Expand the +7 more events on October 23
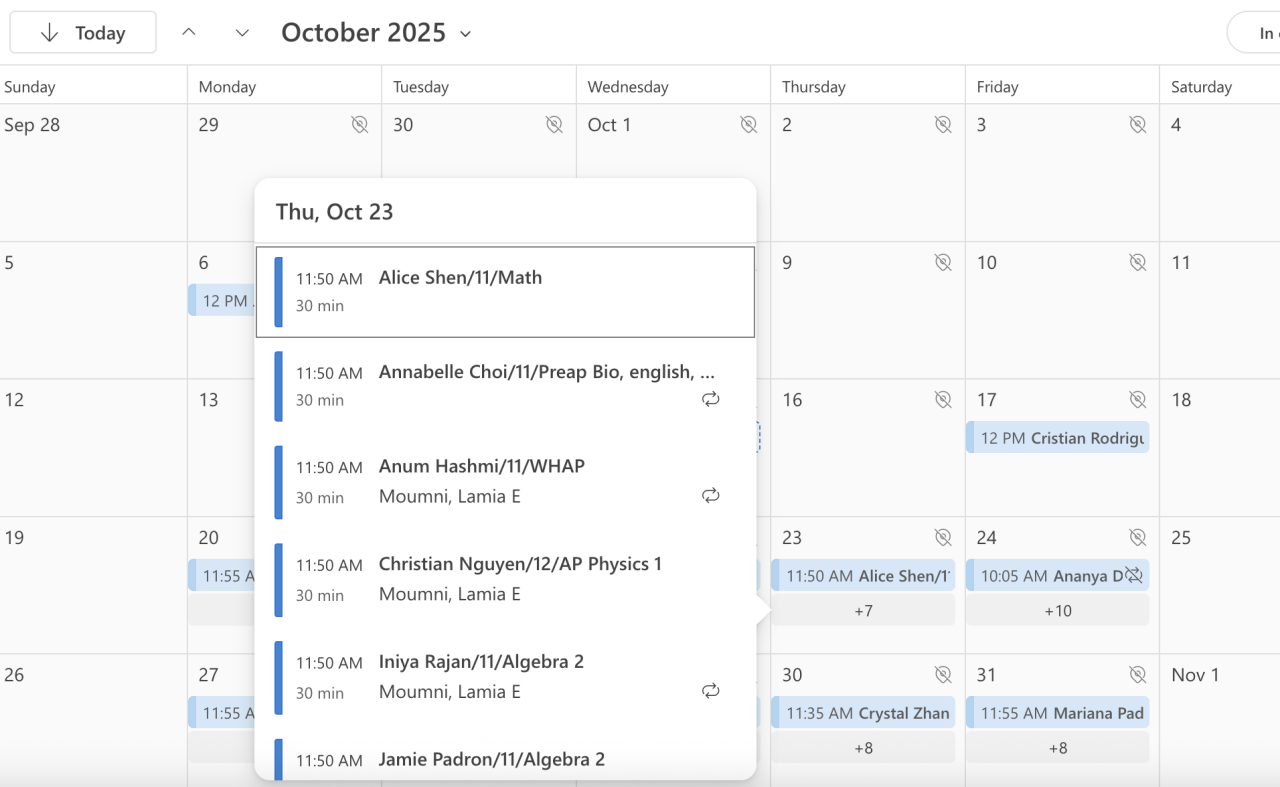This screenshot has width=1280, height=787. coord(863,610)
